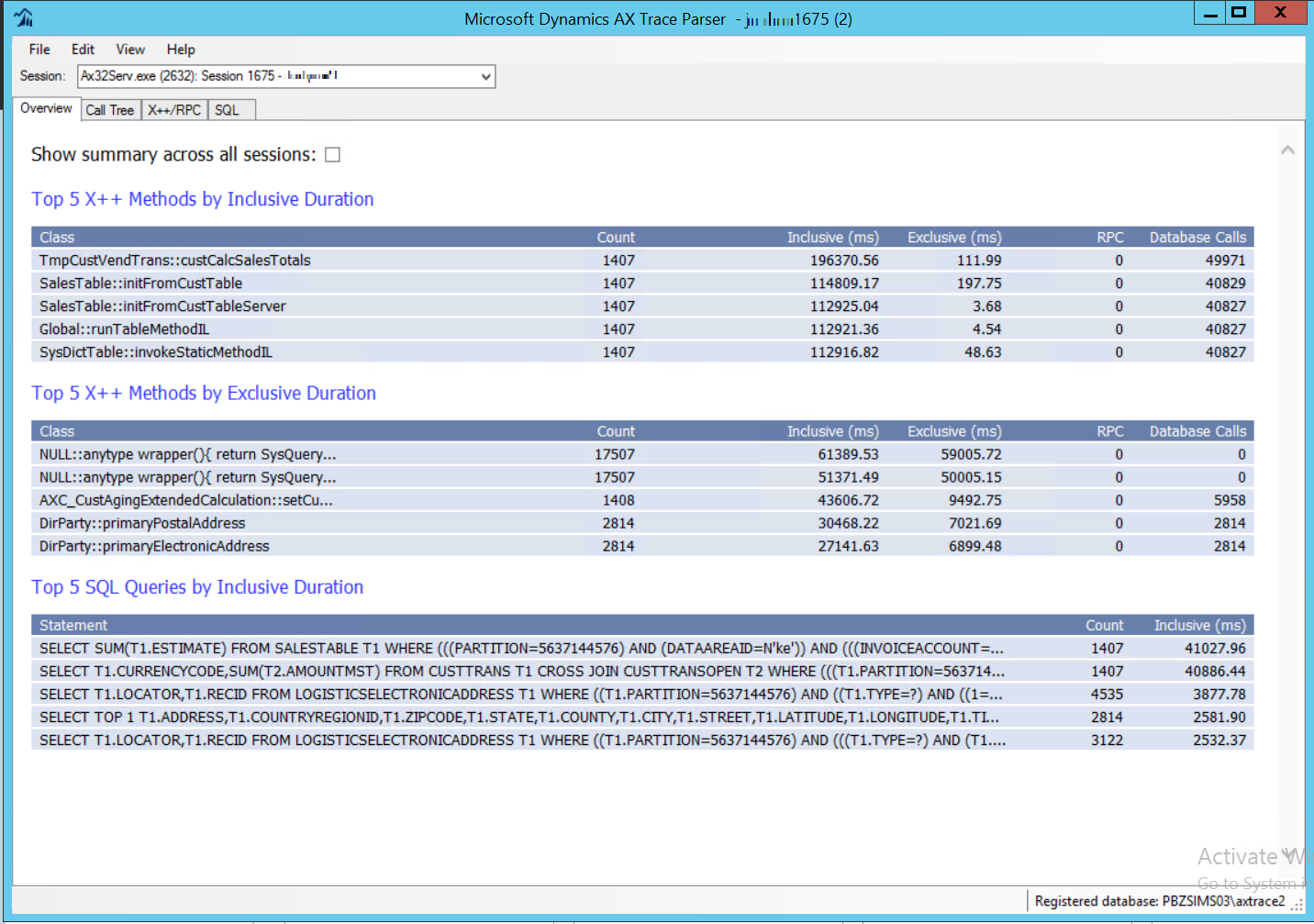Maximize the Trace Parser window

[x=1239, y=13]
